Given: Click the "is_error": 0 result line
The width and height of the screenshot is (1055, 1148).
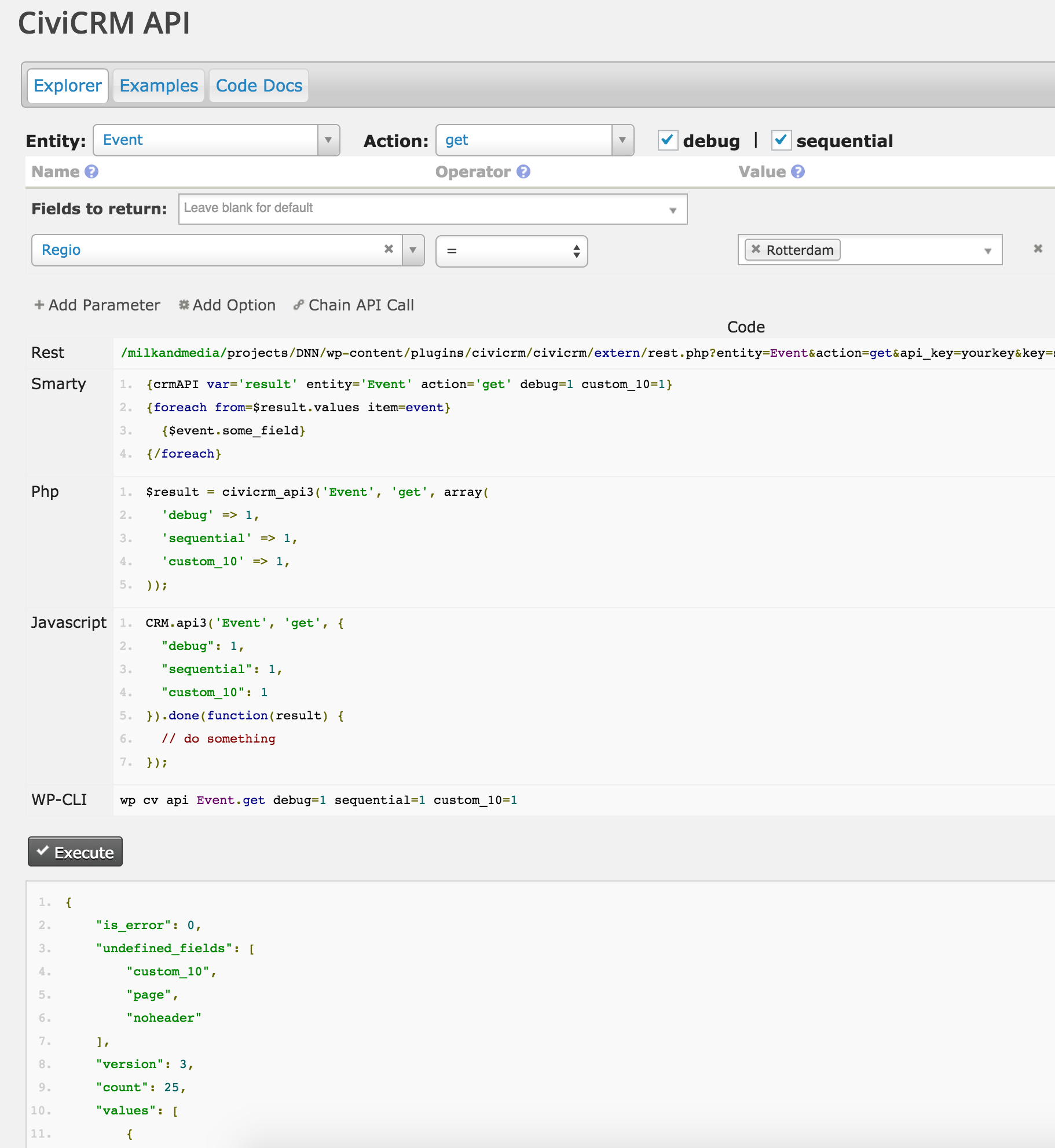Looking at the screenshot, I should pos(148,926).
